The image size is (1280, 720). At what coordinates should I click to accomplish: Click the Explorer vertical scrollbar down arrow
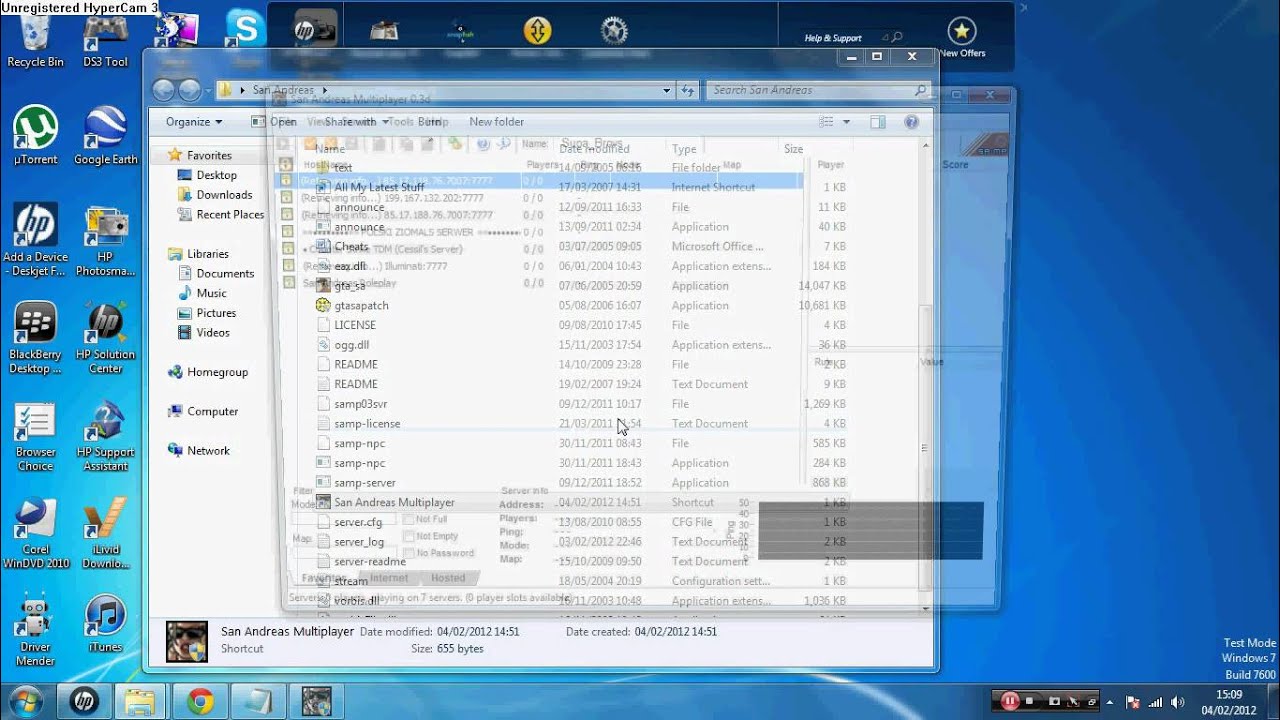point(925,608)
